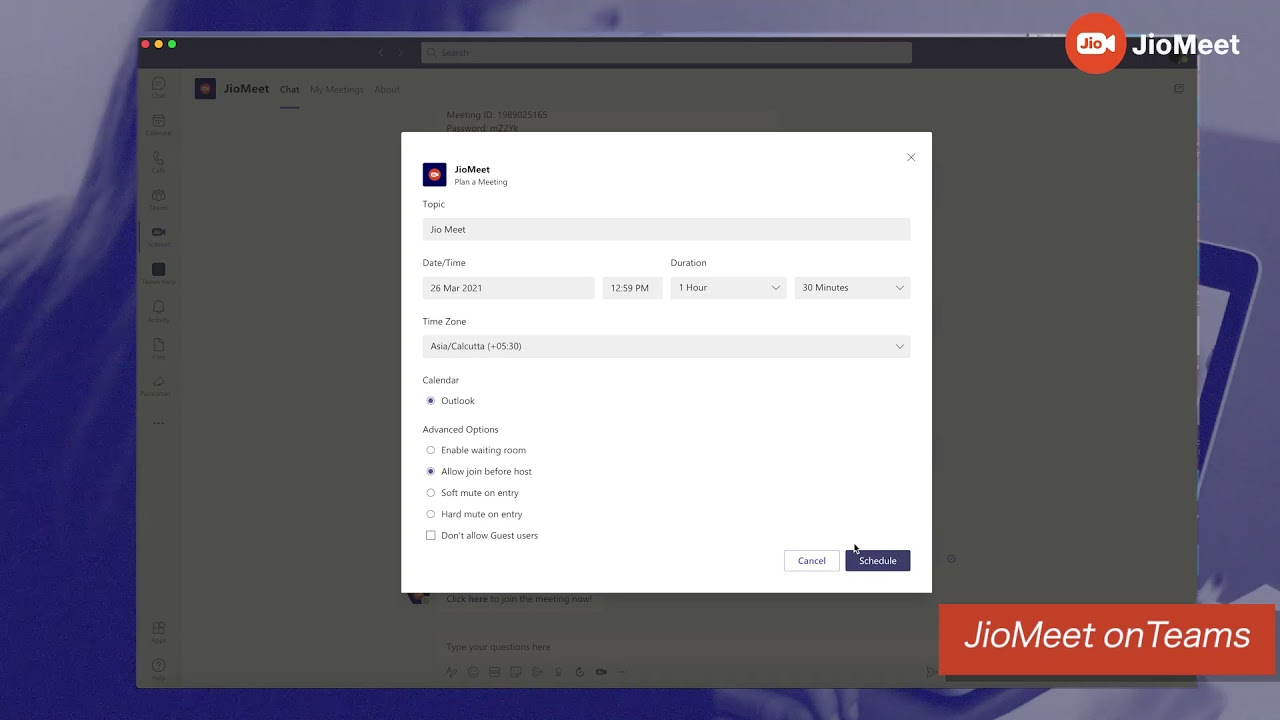
Task: Expand the Time Zone dropdown
Action: pyautogui.click(x=666, y=346)
